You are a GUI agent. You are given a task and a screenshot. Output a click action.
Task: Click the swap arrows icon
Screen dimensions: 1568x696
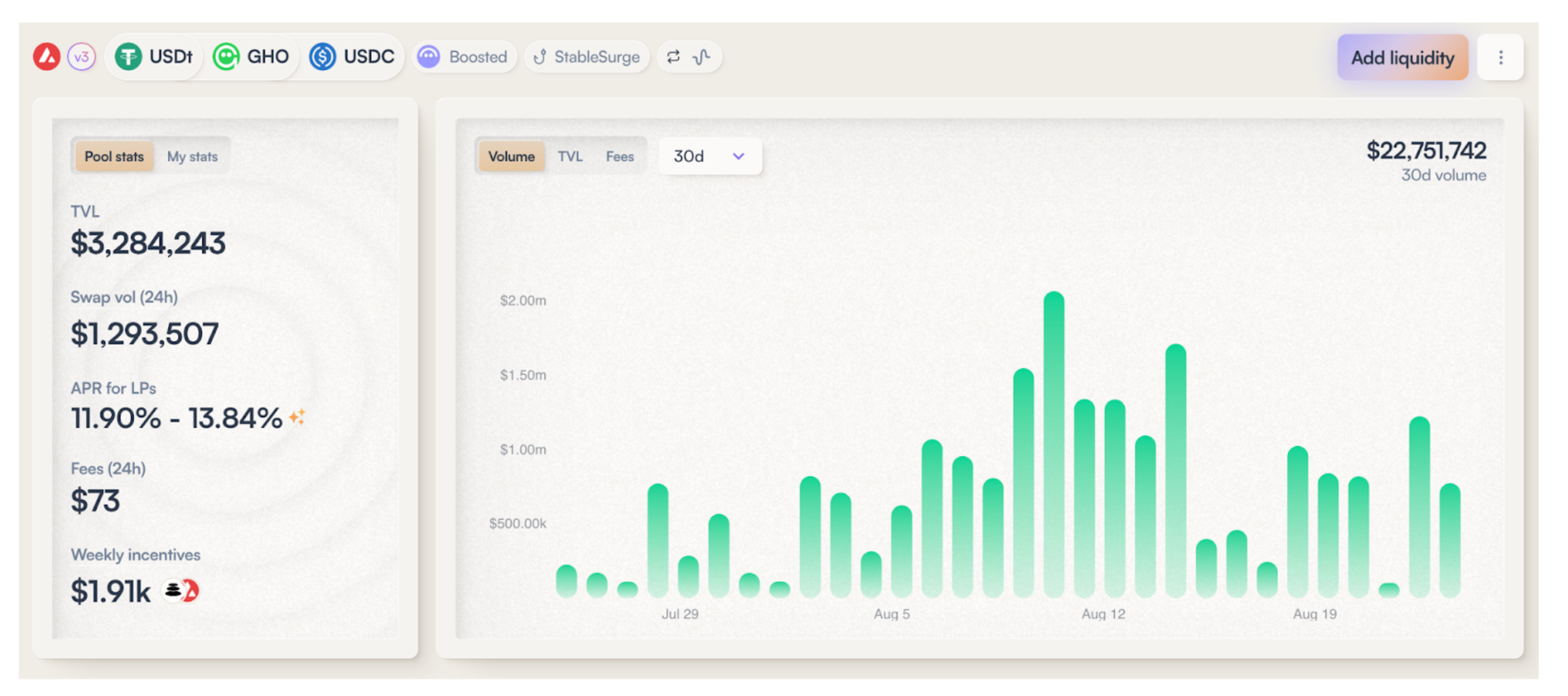click(673, 56)
